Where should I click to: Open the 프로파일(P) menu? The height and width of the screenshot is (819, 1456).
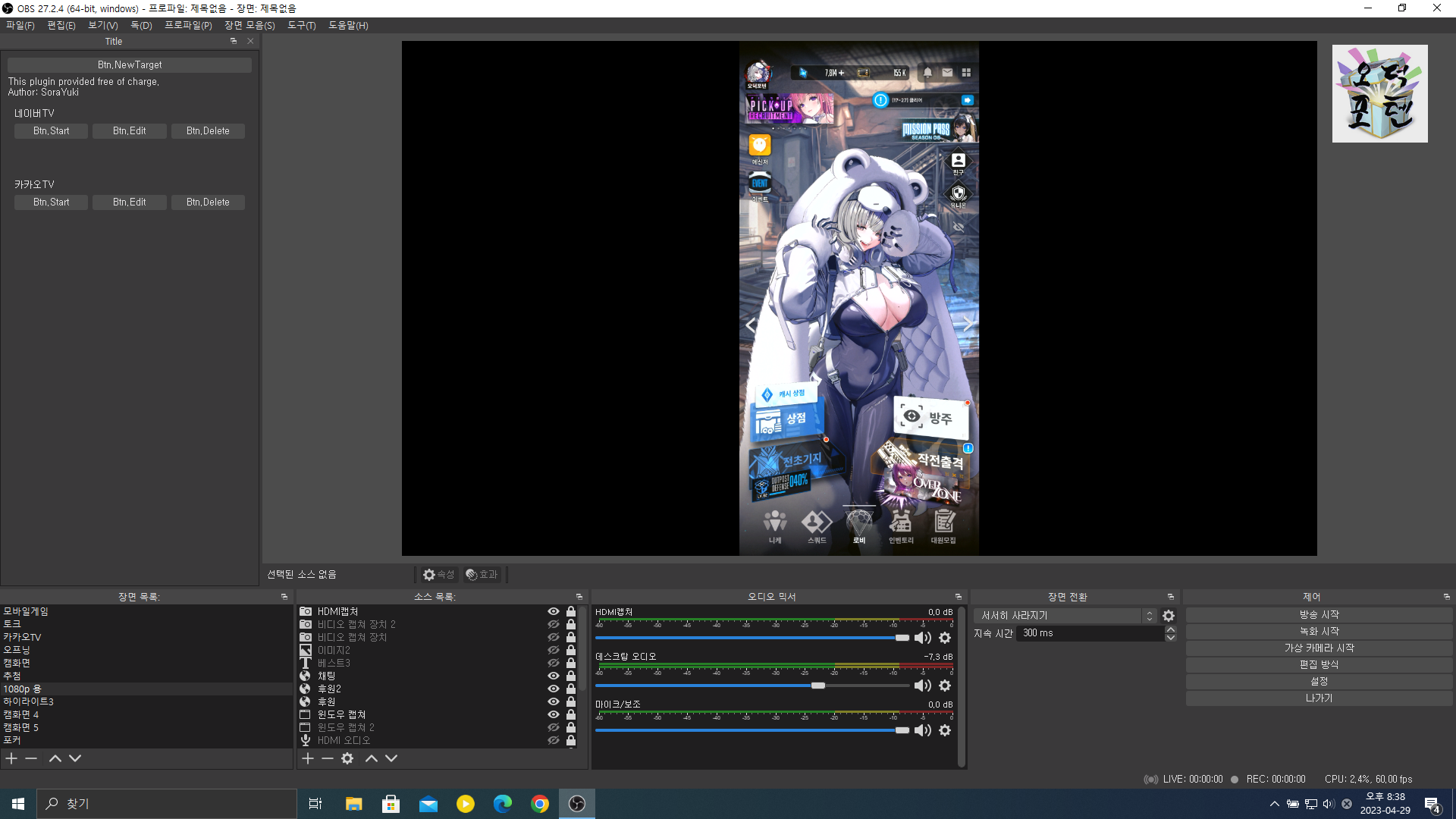click(x=188, y=25)
